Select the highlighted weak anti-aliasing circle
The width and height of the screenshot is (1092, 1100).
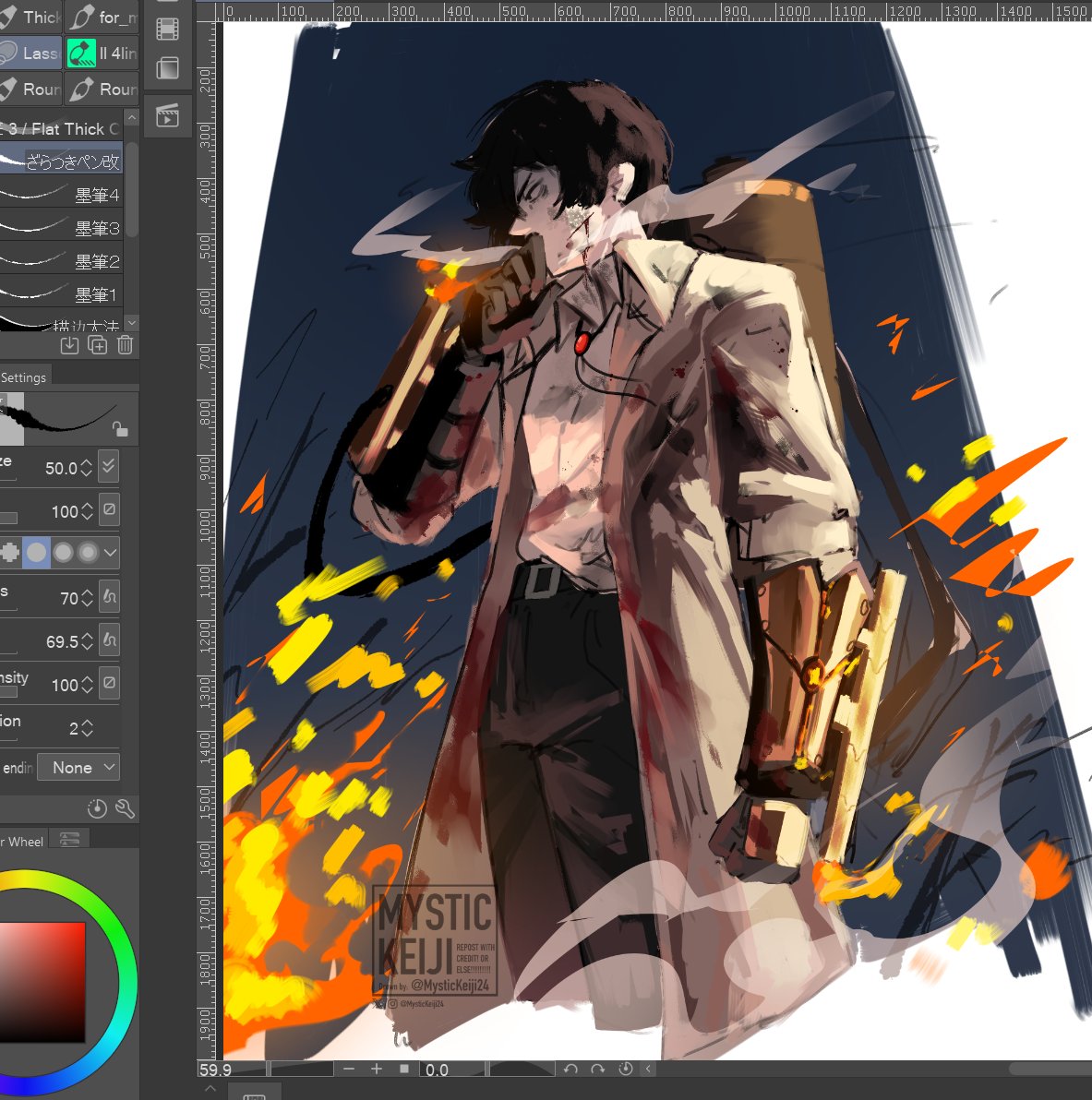tap(37, 553)
